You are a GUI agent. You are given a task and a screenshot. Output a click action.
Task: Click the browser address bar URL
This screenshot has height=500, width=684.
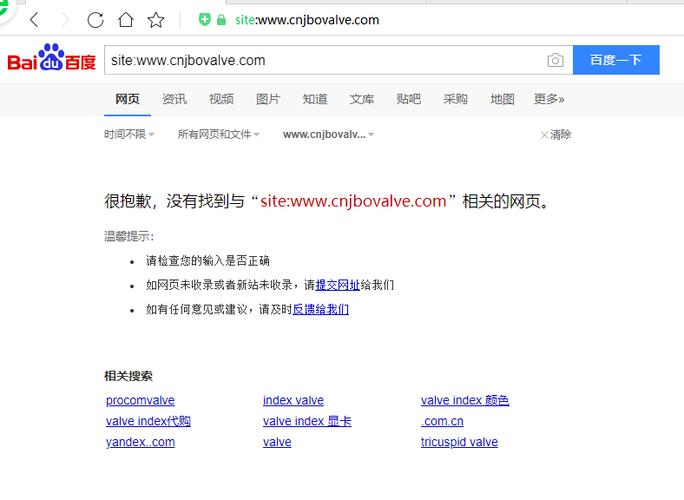click(x=307, y=20)
